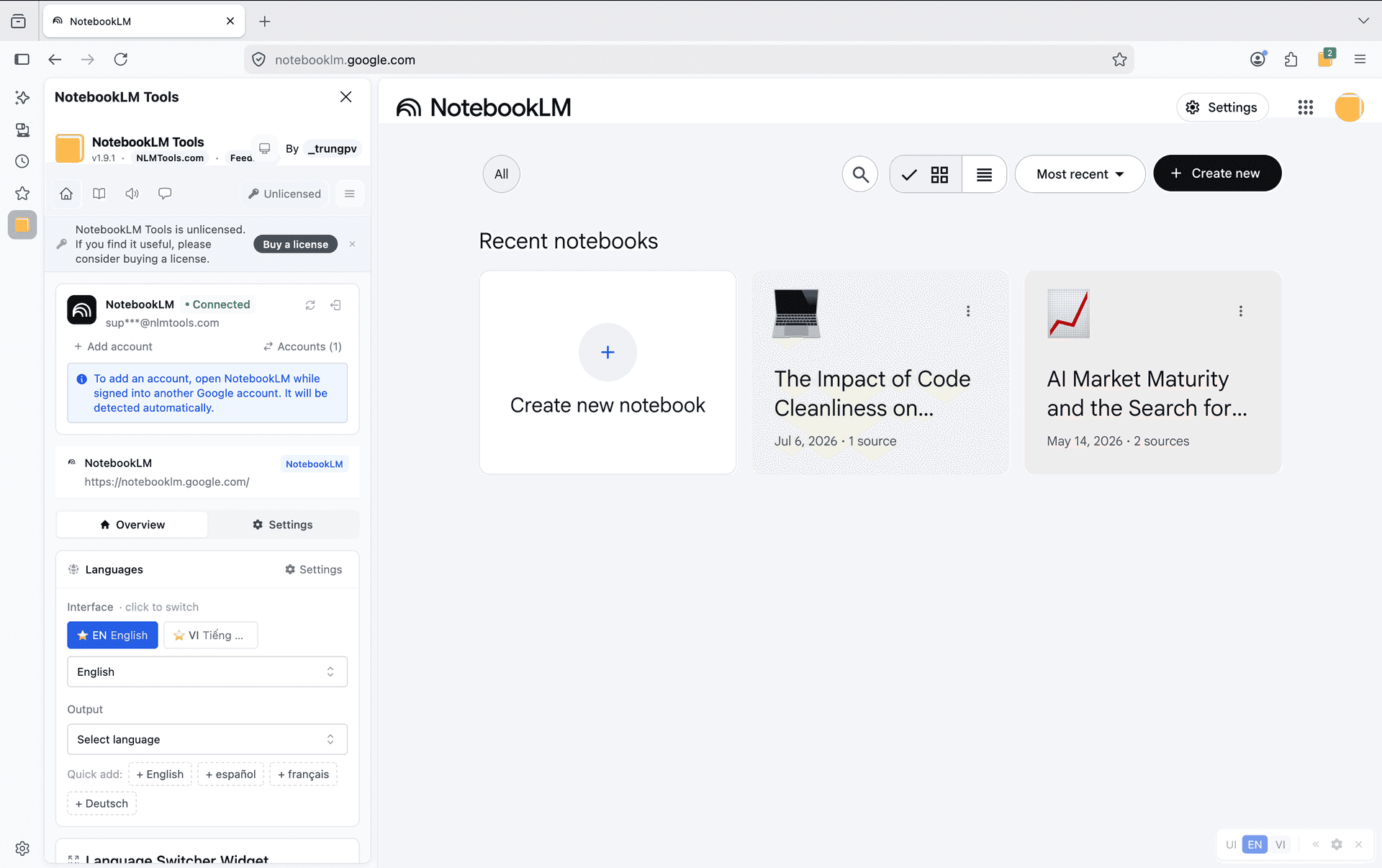The height and width of the screenshot is (868, 1382).
Task: Open the Select language output dropdown
Action: [x=207, y=739]
